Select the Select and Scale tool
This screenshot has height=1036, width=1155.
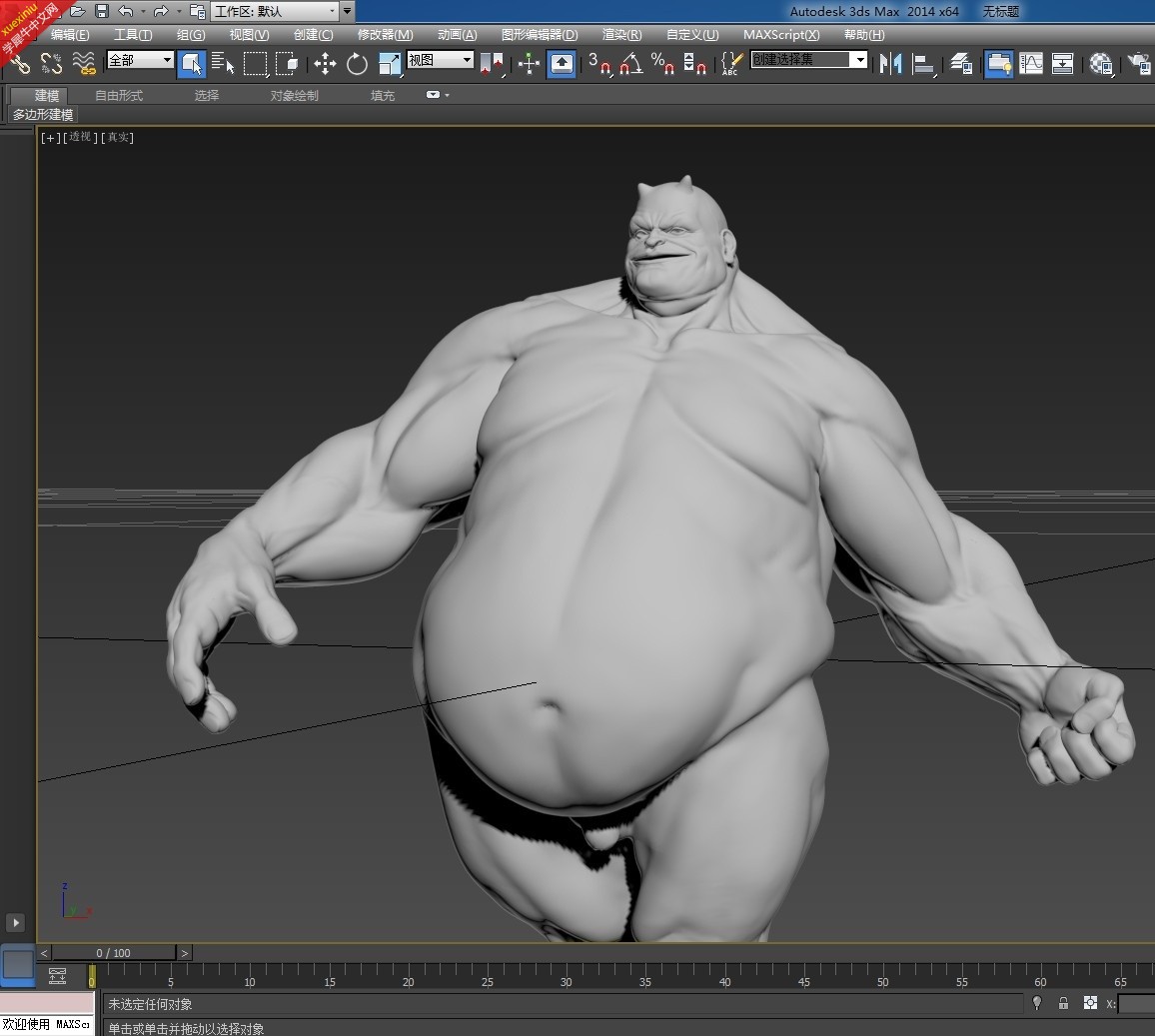[390, 64]
